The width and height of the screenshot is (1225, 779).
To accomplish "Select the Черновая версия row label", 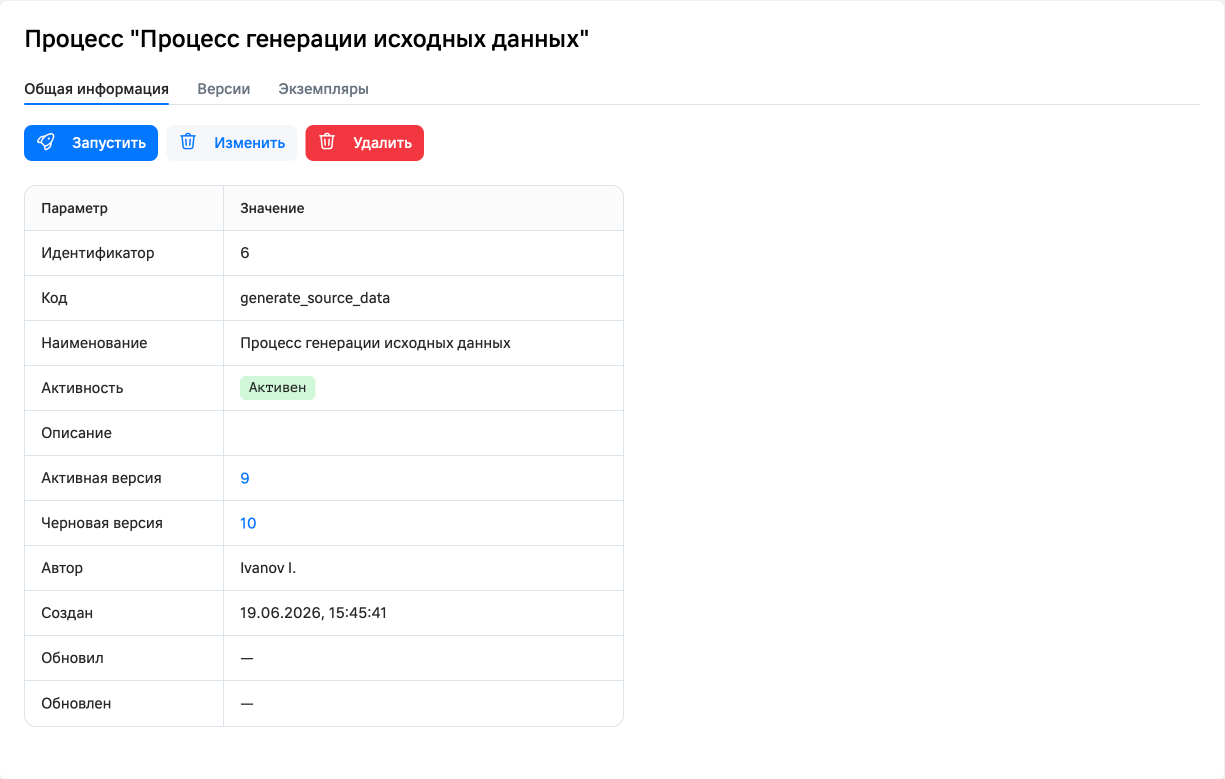I will (102, 523).
